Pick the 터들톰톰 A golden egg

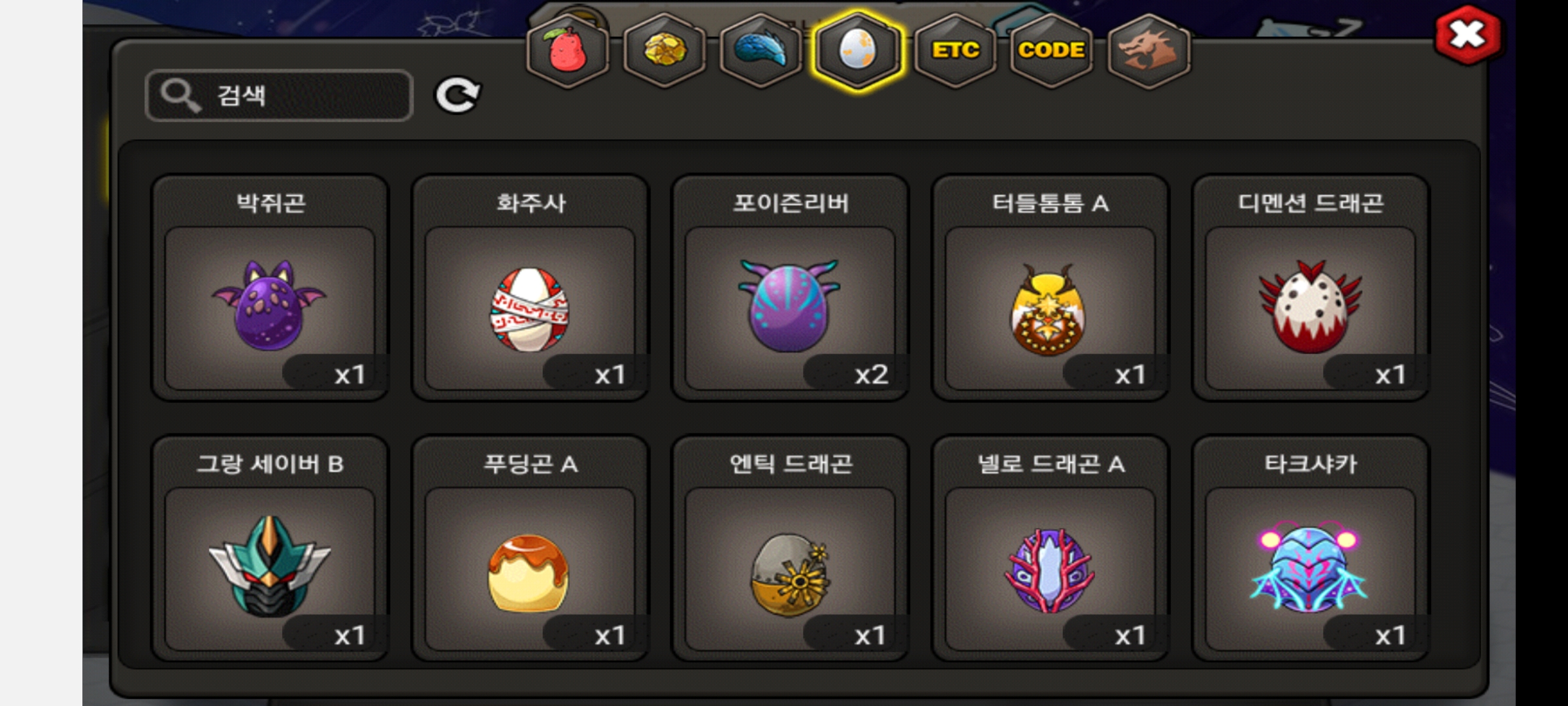1050,288
